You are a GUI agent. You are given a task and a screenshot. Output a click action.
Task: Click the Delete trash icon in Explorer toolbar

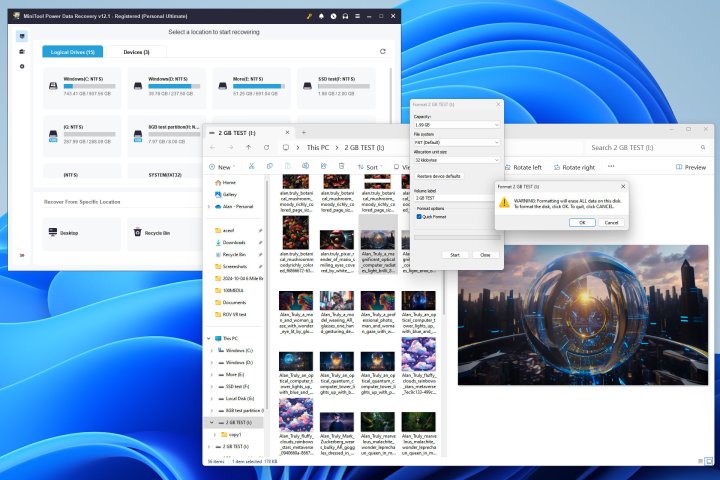[x=341, y=166]
